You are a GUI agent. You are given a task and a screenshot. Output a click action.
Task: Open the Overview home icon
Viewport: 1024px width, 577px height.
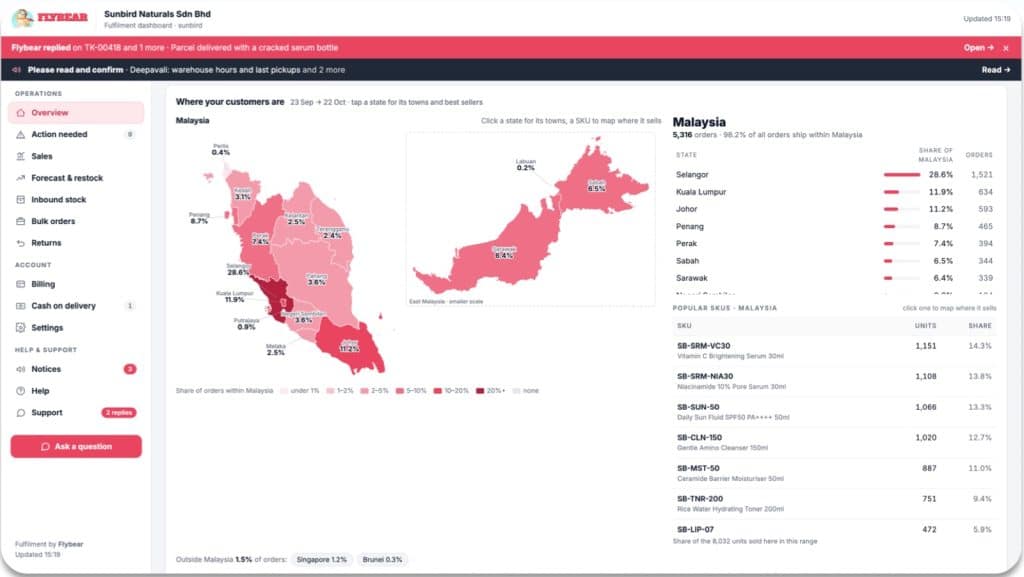point(20,113)
